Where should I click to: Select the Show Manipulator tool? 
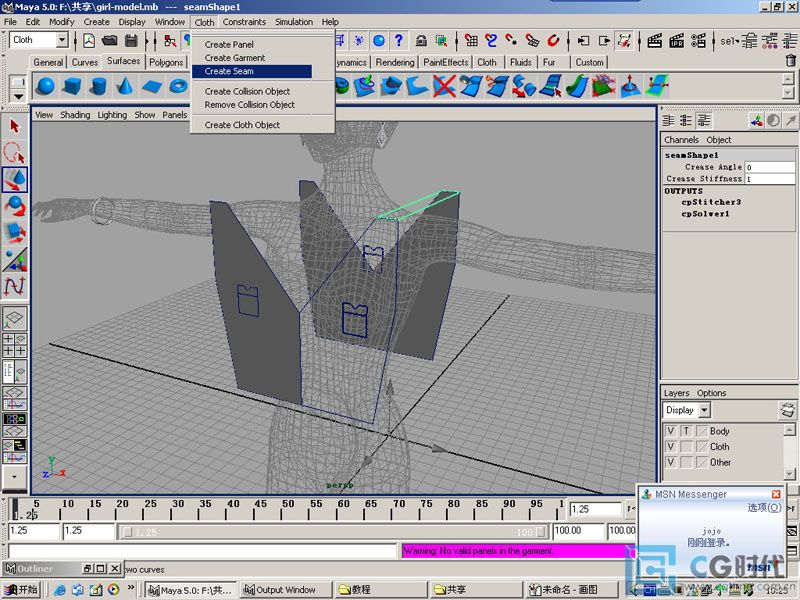tap(14, 259)
